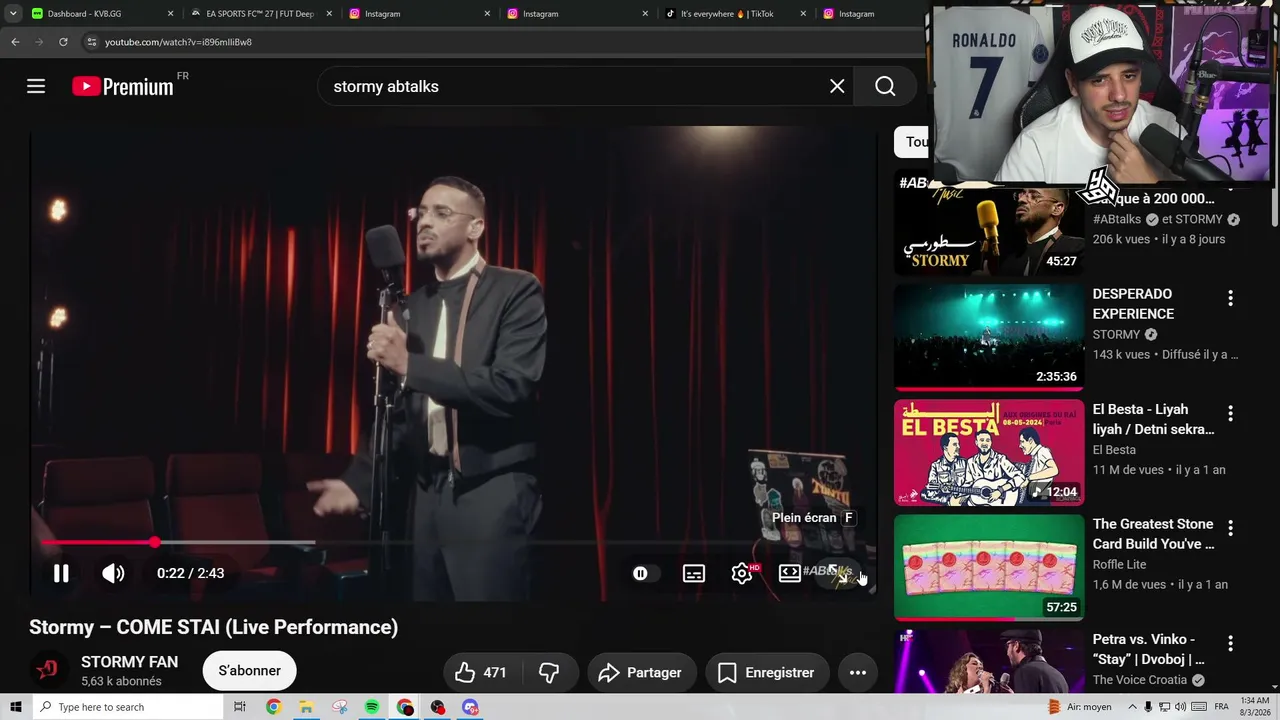The width and height of the screenshot is (1280, 720).
Task: Open Discord from the taskbar
Action: (470, 707)
